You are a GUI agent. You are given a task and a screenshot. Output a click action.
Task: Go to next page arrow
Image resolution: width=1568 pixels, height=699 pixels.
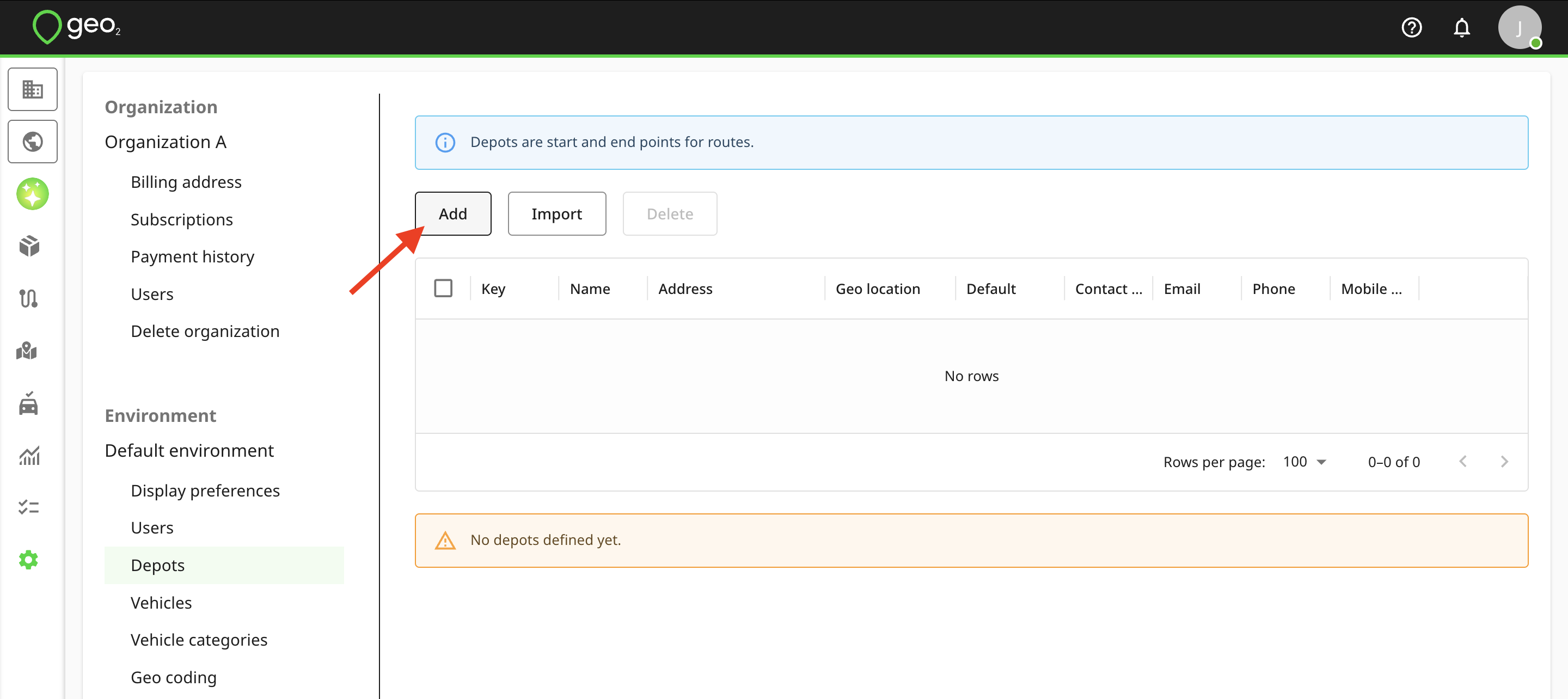[x=1504, y=462]
